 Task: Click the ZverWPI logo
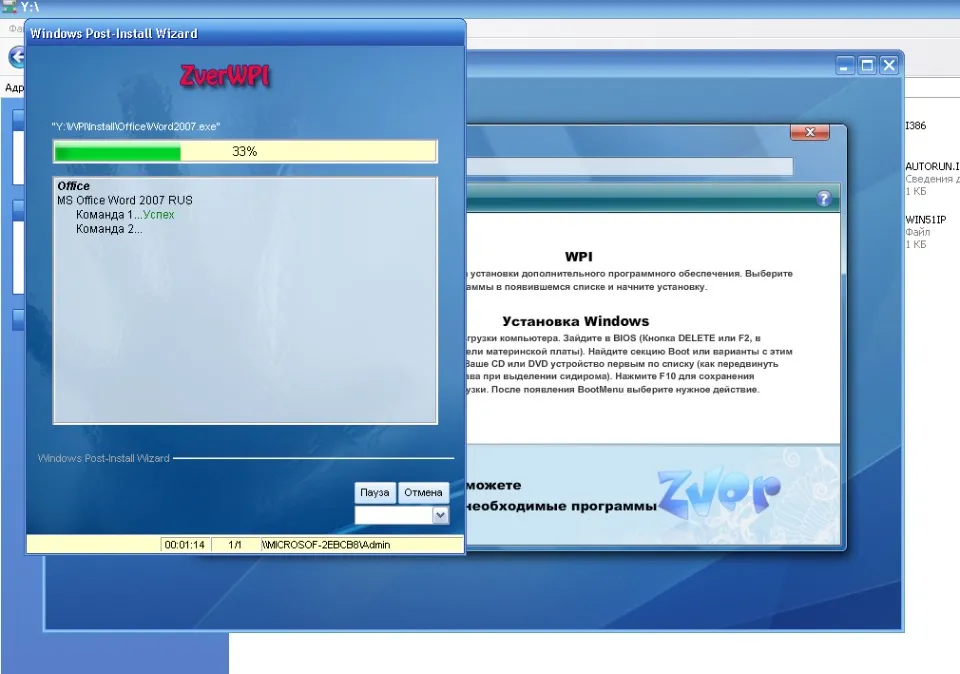tap(225, 77)
